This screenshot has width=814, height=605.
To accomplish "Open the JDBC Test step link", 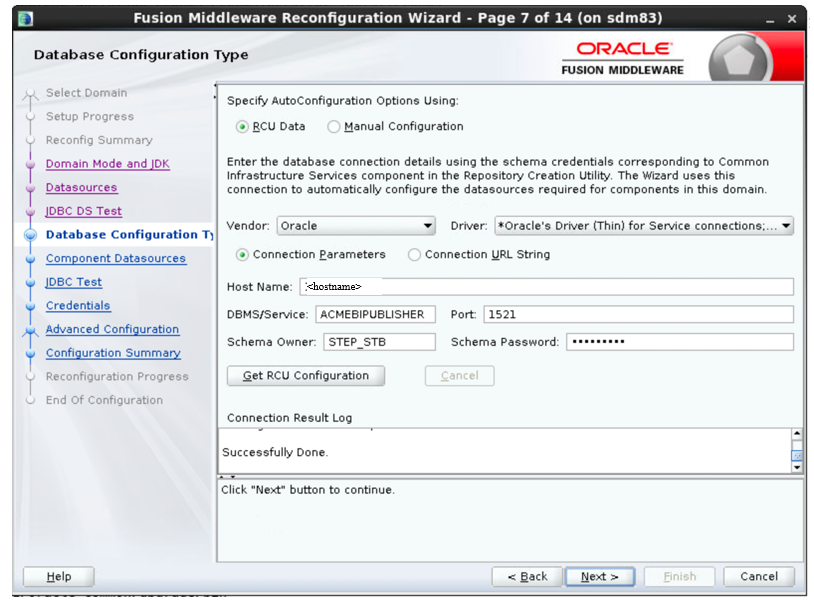I will (74, 282).
